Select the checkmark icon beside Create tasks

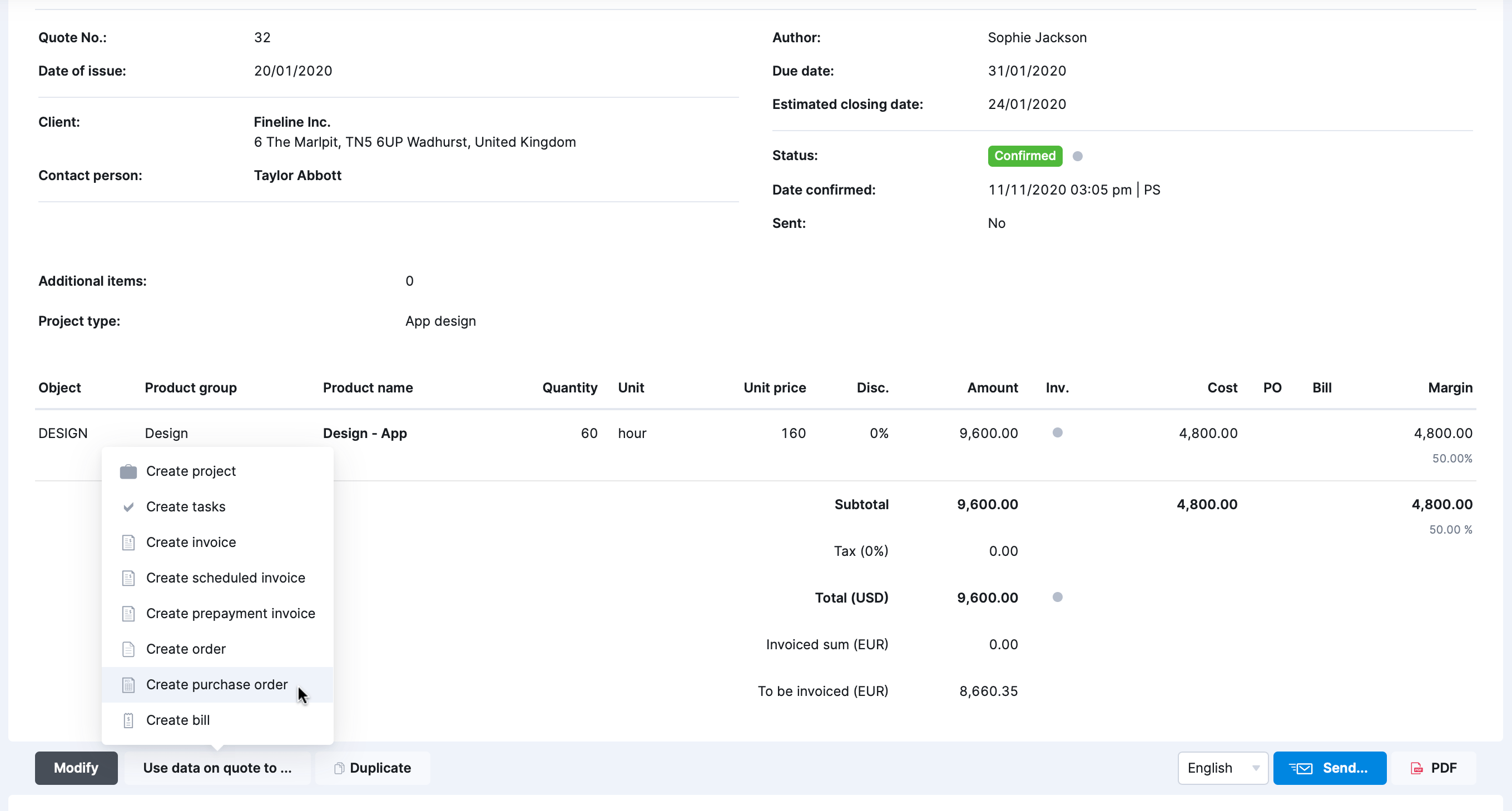click(x=128, y=506)
